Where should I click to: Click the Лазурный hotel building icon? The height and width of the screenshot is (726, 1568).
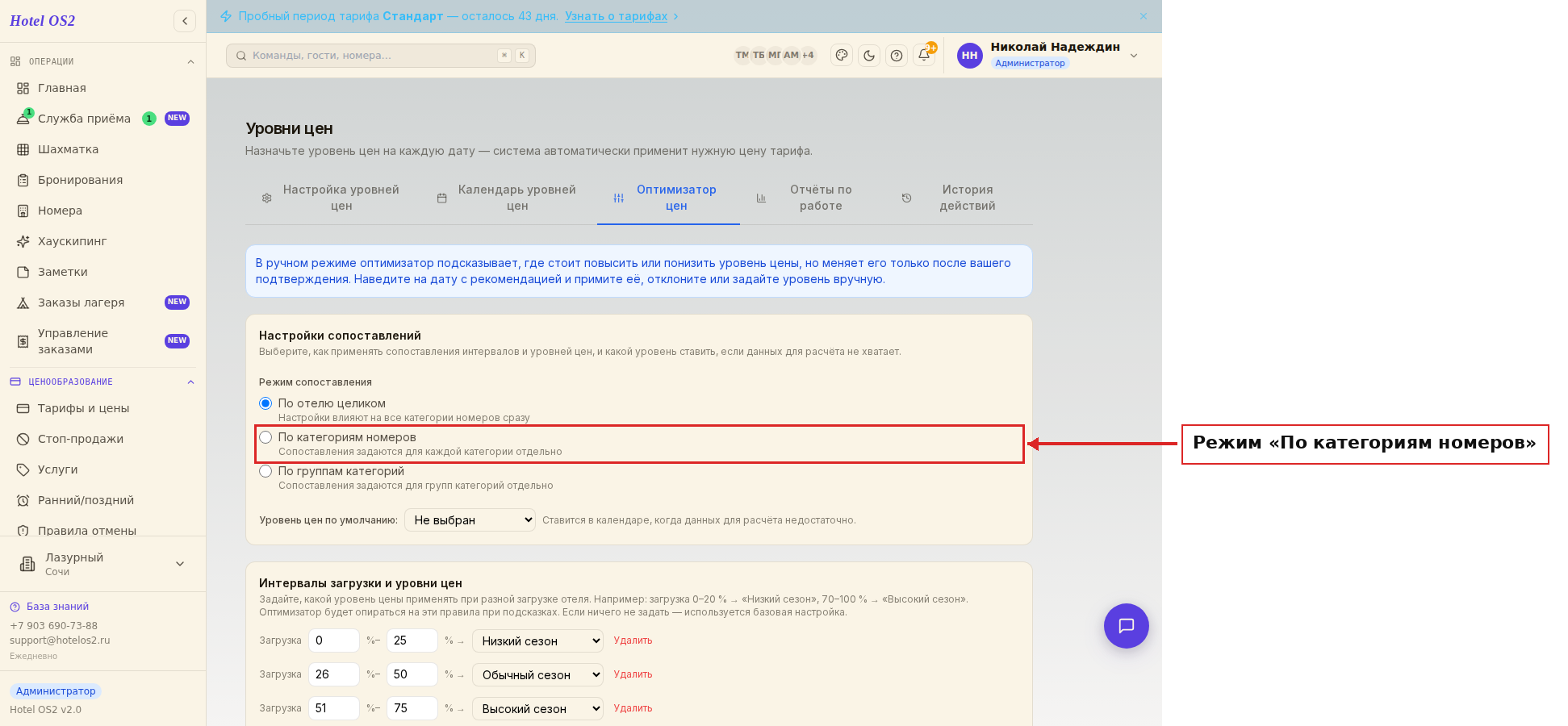pos(27,564)
